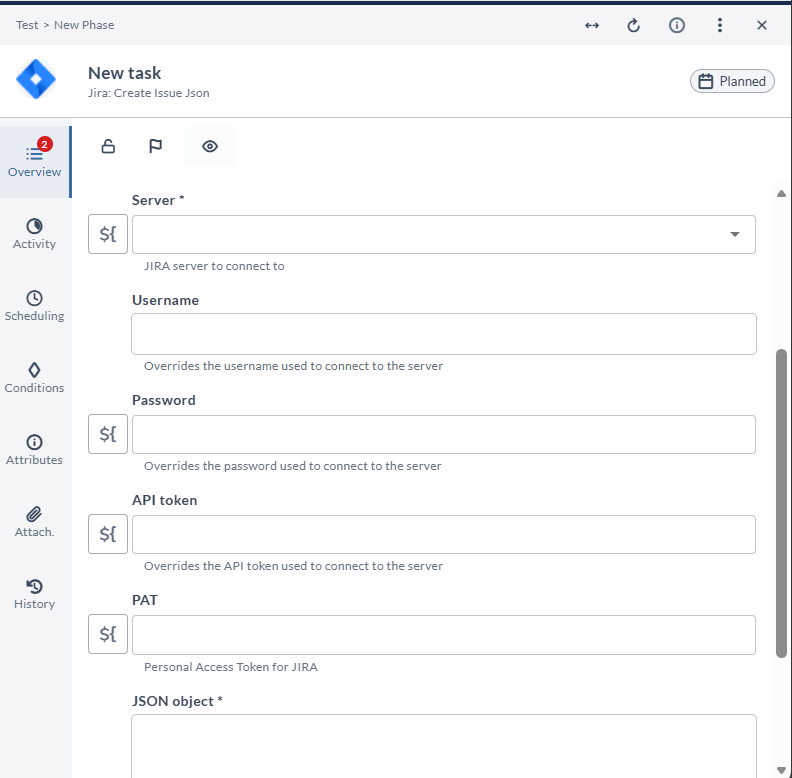Open the Overview tab
Screen dimensions: 792x778
pos(34,162)
